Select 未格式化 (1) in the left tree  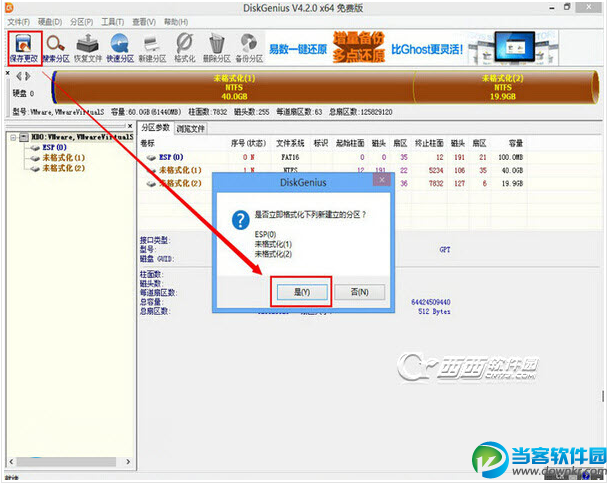point(64,157)
